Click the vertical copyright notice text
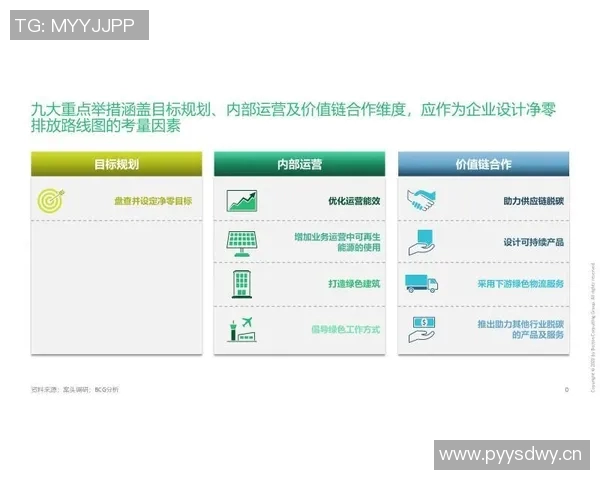 (x=593, y=327)
